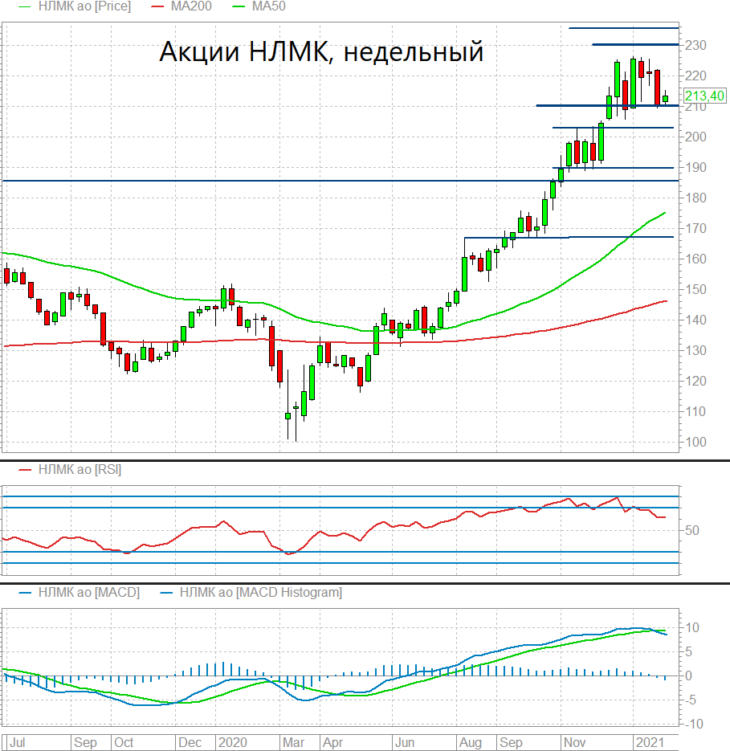
Task: Click the 2021 label on time axis
Action: tap(650, 742)
